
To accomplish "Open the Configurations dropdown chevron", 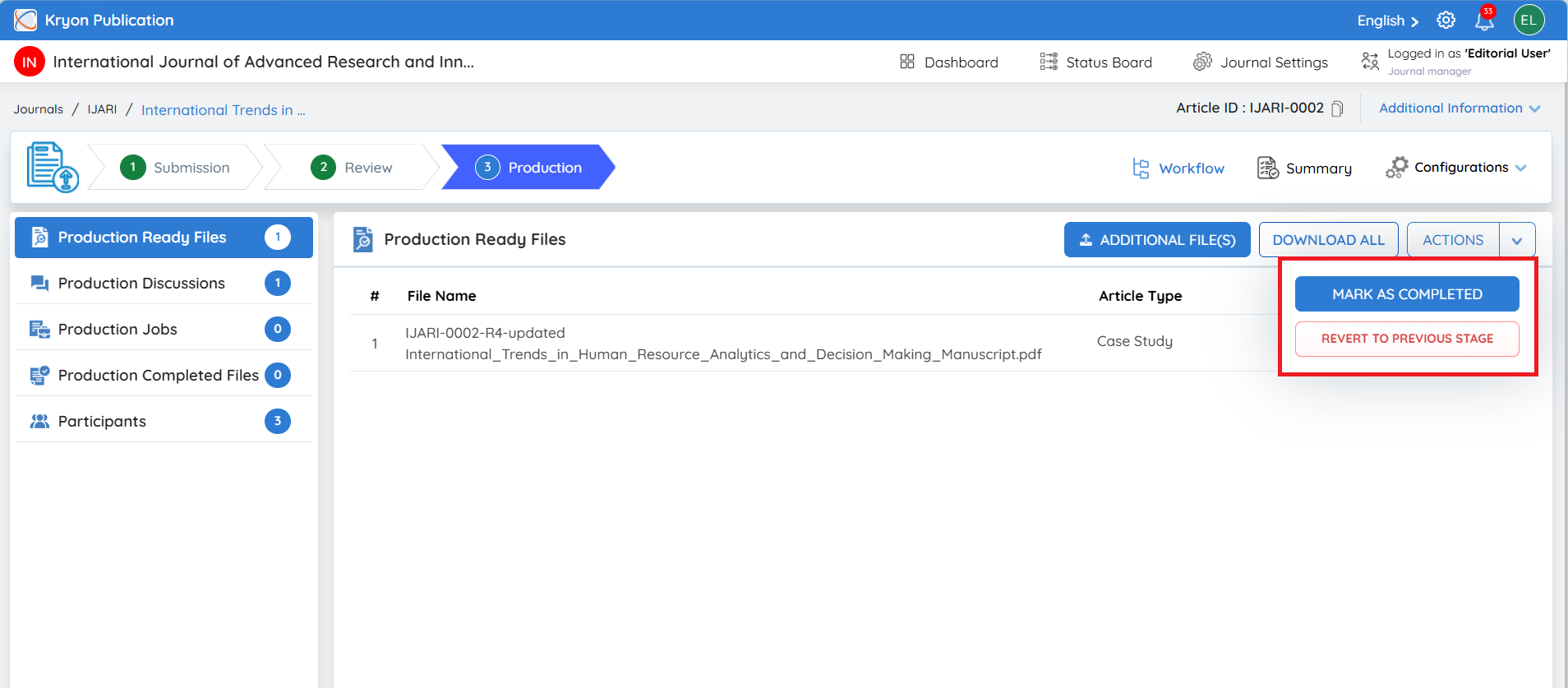I will tap(1521, 168).
